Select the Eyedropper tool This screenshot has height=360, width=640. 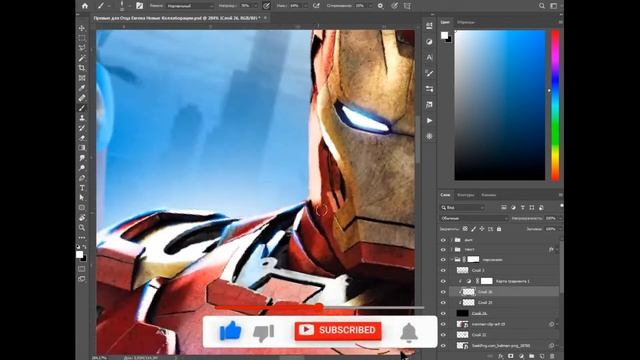tap(82, 88)
